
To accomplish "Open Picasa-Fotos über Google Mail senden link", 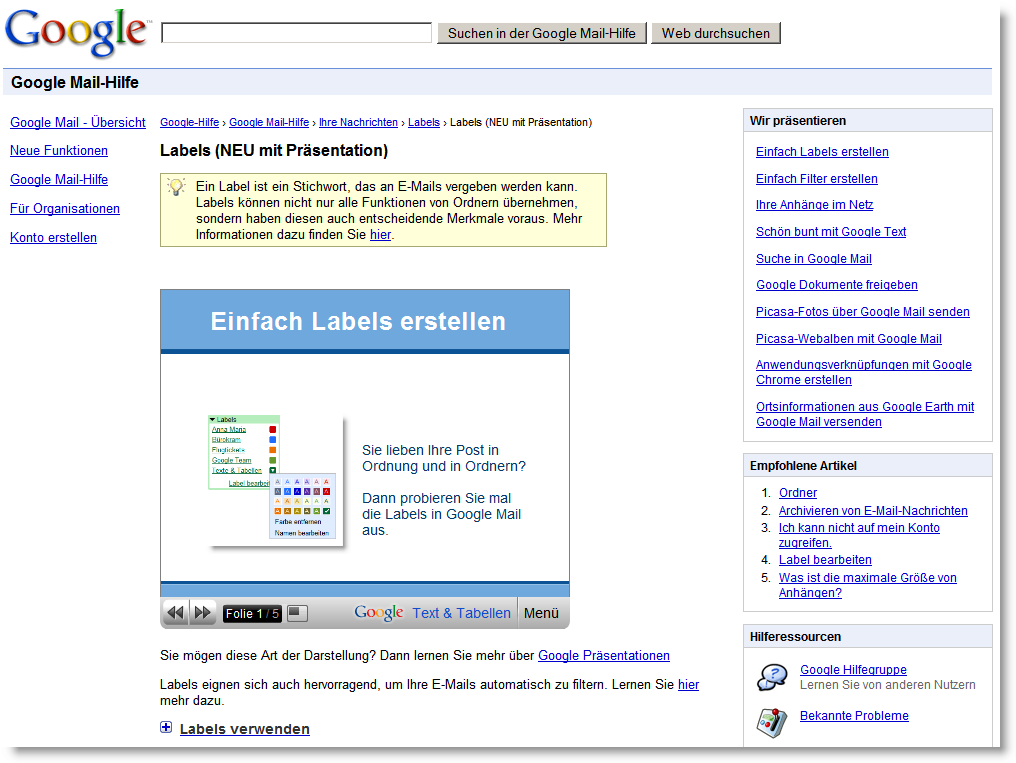I will pyautogui.click(x=862, y=312).
